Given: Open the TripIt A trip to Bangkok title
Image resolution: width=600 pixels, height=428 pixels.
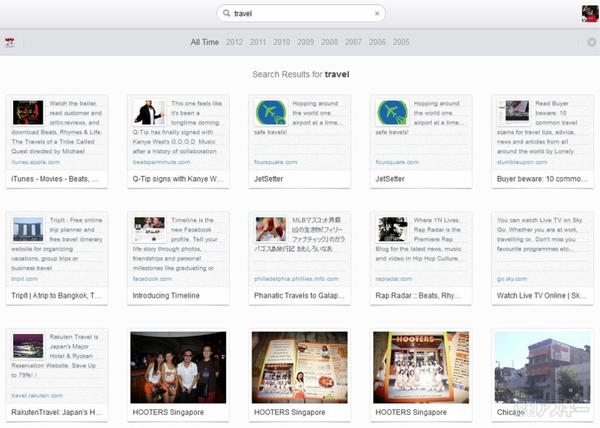Looking at the screenshot, I should pyautogui.click(x=56, y=296).
